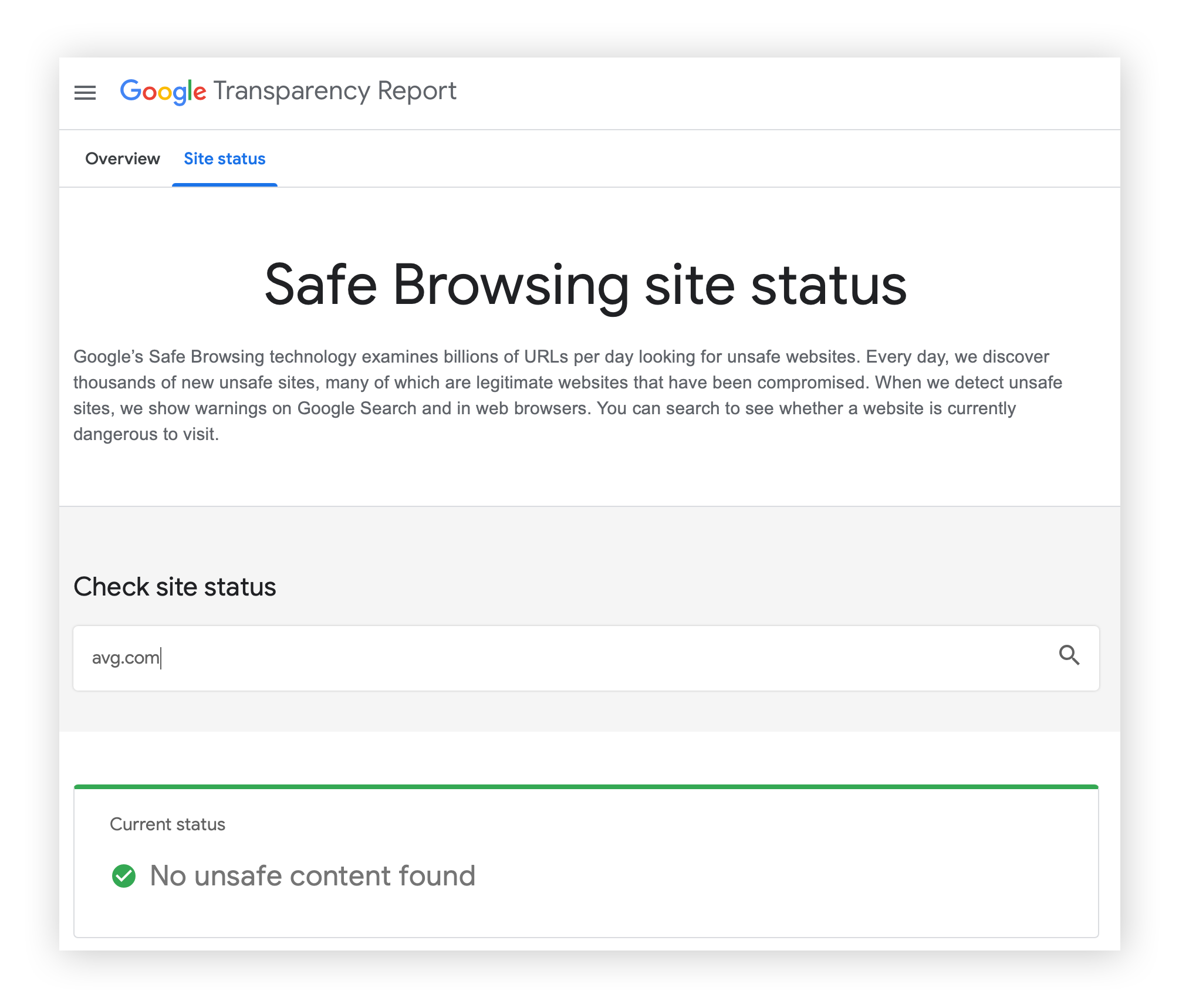Click the search magnifier icon
The height and width of the screenshot is (1008, 1179).
pos(1069,655)
